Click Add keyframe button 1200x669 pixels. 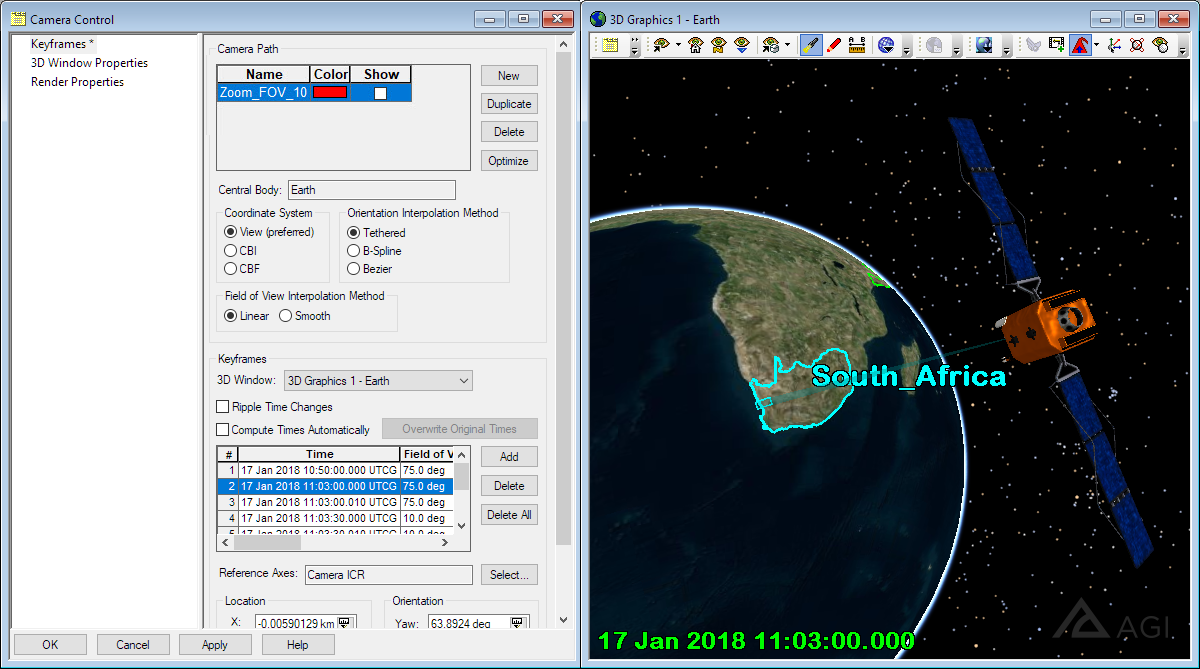click(509, 456)
